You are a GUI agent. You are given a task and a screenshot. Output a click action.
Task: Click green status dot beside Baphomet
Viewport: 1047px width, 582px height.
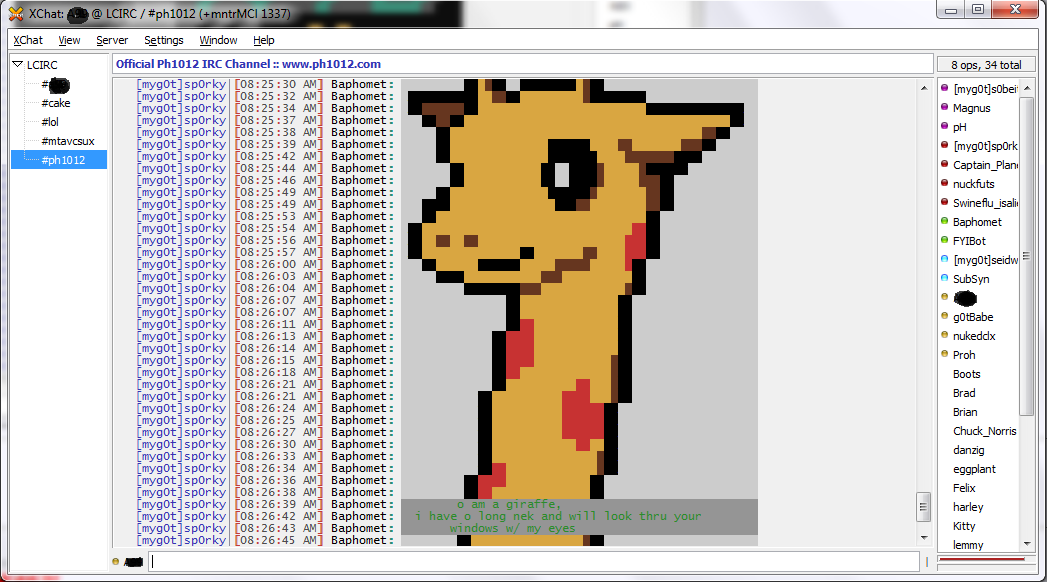click(944, 221)
